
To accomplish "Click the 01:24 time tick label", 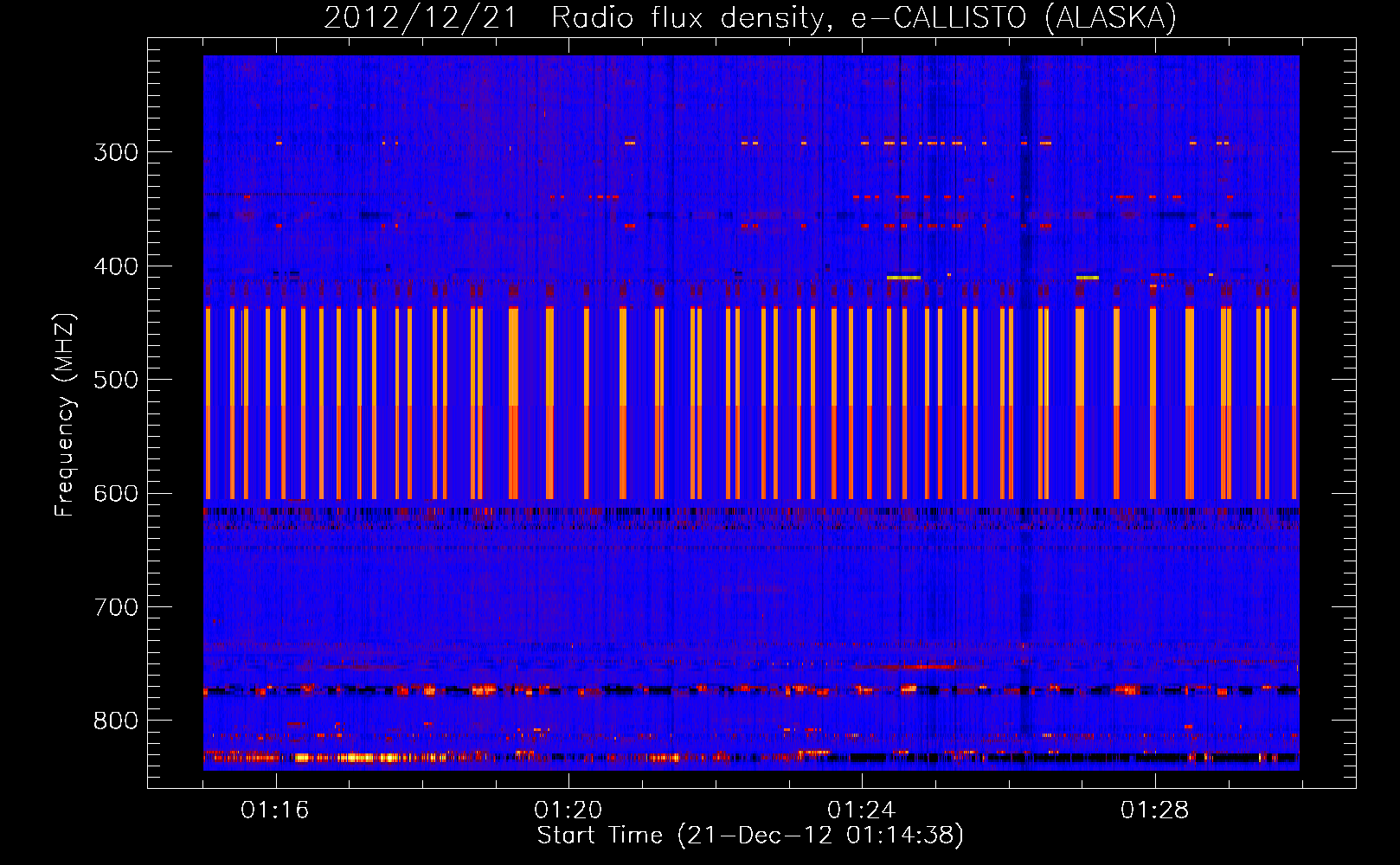I will 862,811.
